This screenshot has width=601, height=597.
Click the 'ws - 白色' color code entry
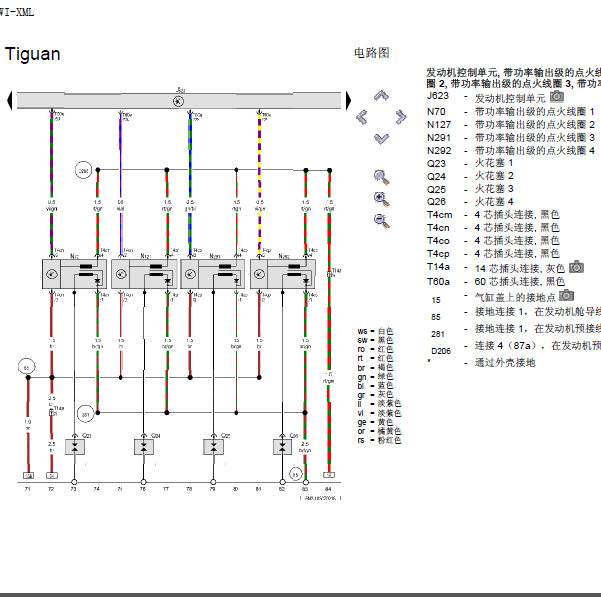pos(375,331)
